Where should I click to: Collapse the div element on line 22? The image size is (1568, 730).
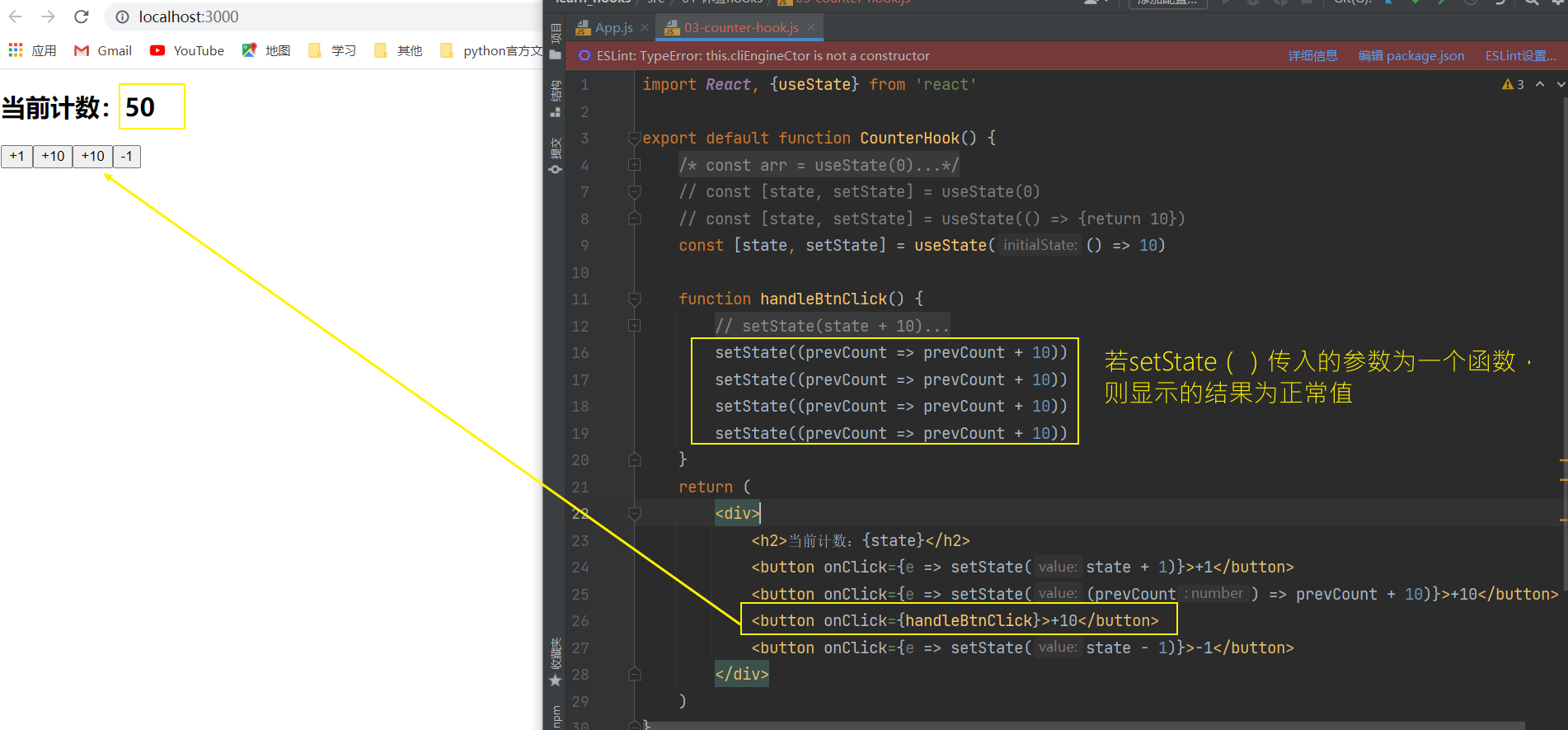[x=634, y=513]
